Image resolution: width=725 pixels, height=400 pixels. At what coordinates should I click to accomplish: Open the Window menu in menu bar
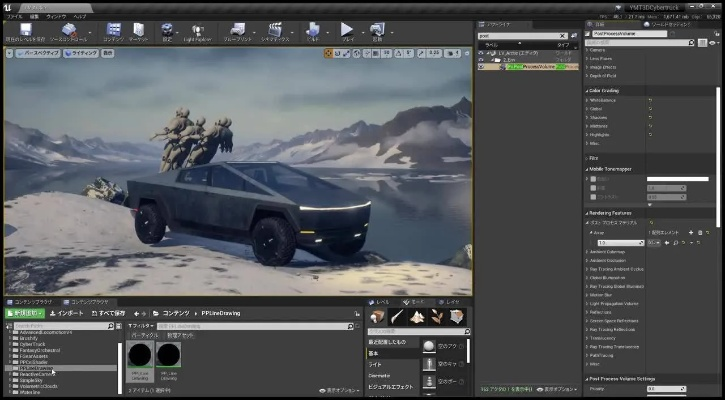click(x=56, y=17)
